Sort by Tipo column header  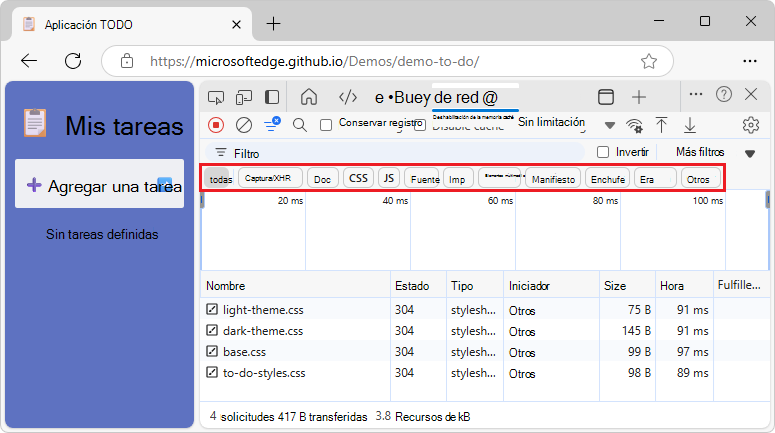pos(474,285)
